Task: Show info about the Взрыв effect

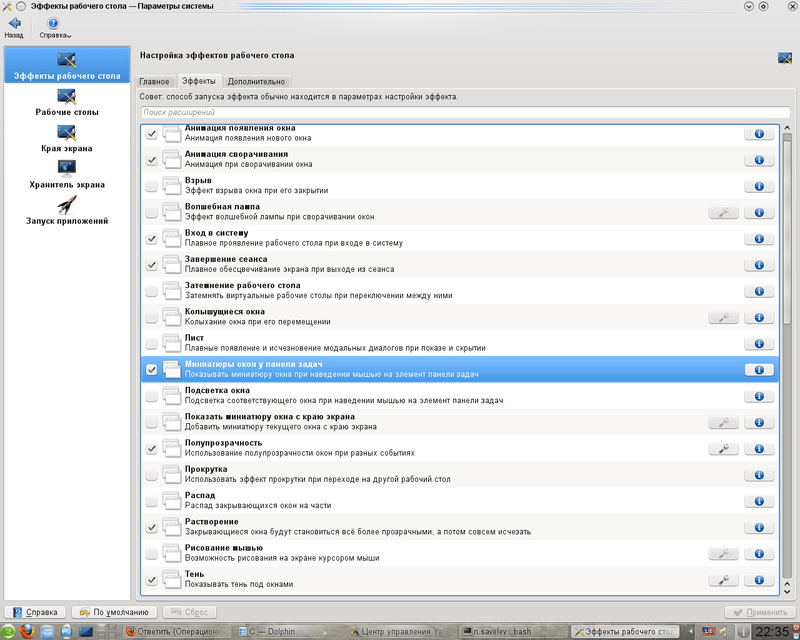Action: [x=759, y=186]
